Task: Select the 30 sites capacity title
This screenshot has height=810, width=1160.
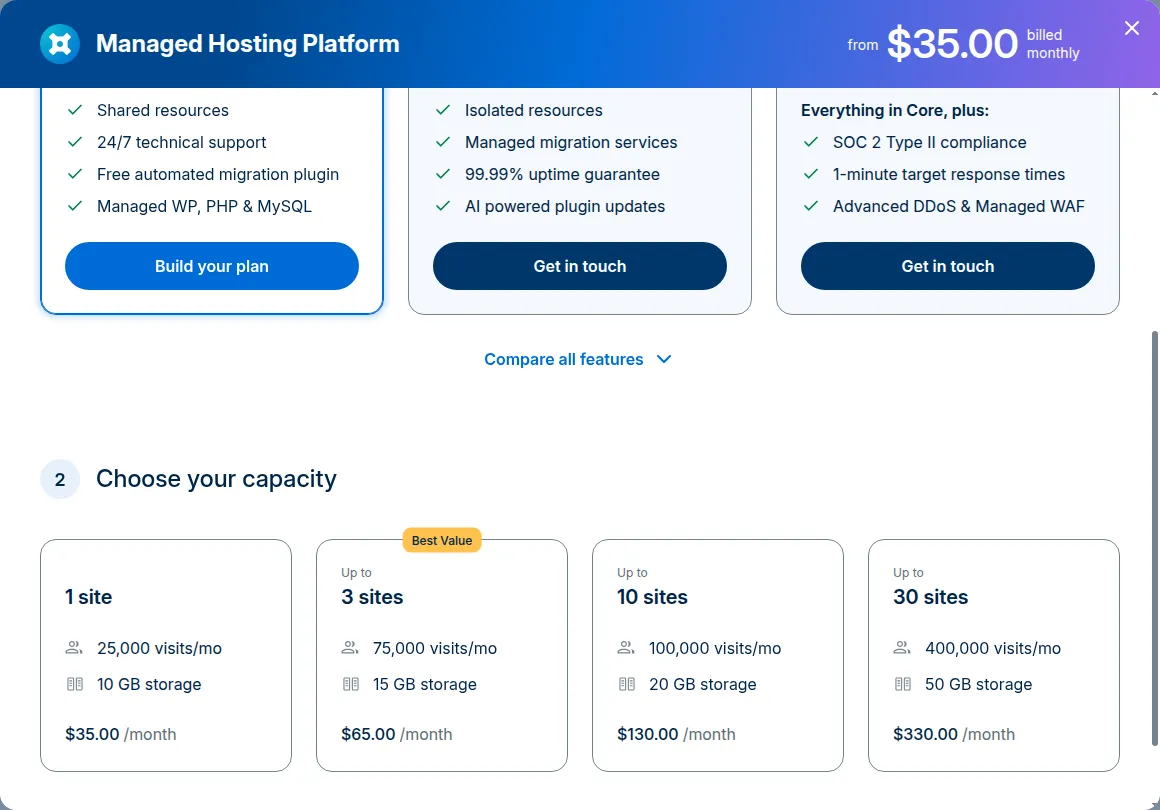Action: [931, 597]
